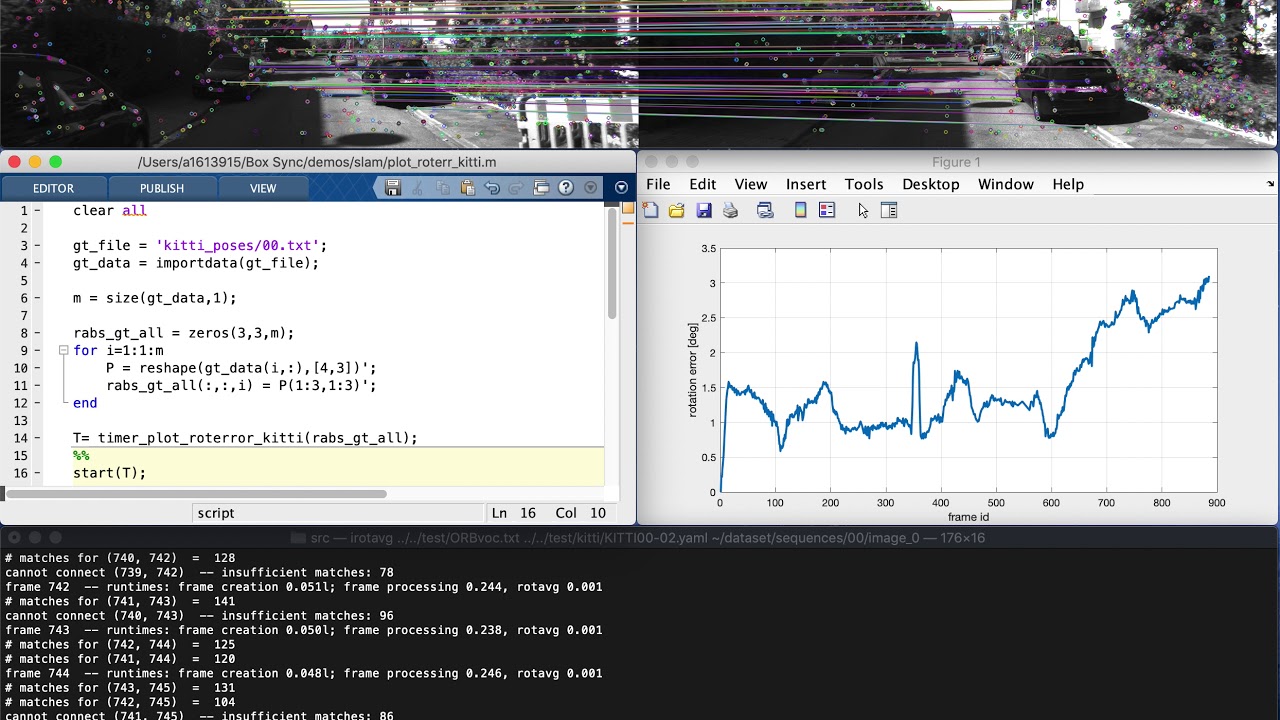Toggle breakpoint at line 4
The width and height of the screenshot is (1280, 720).
point(37,263)
